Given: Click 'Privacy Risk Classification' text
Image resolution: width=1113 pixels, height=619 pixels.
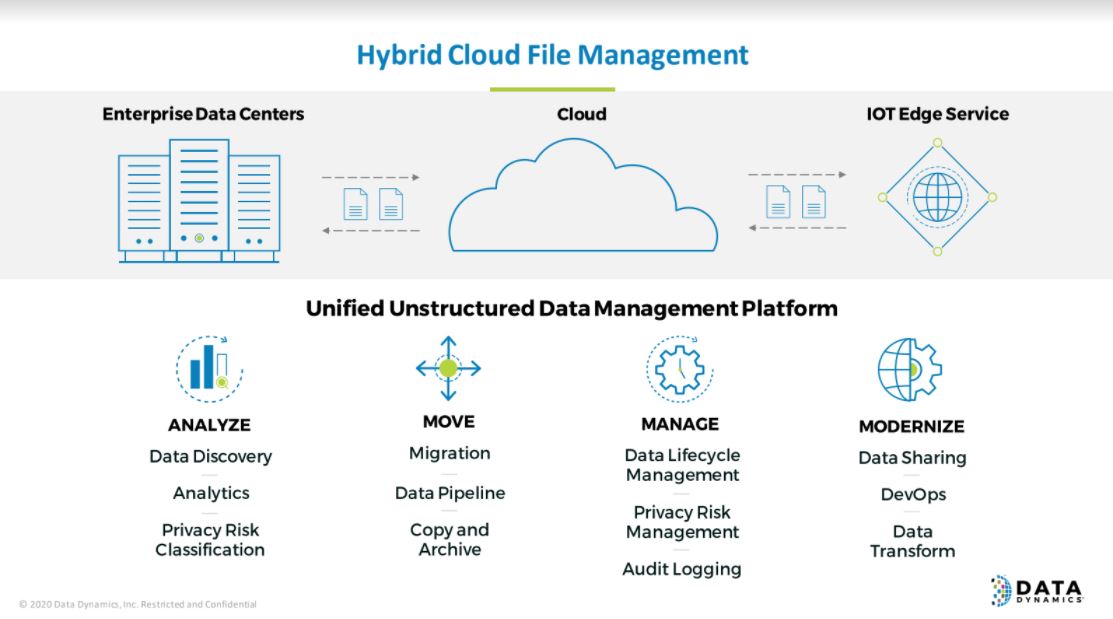Looking at the screenshot, I should coord(210,540).
